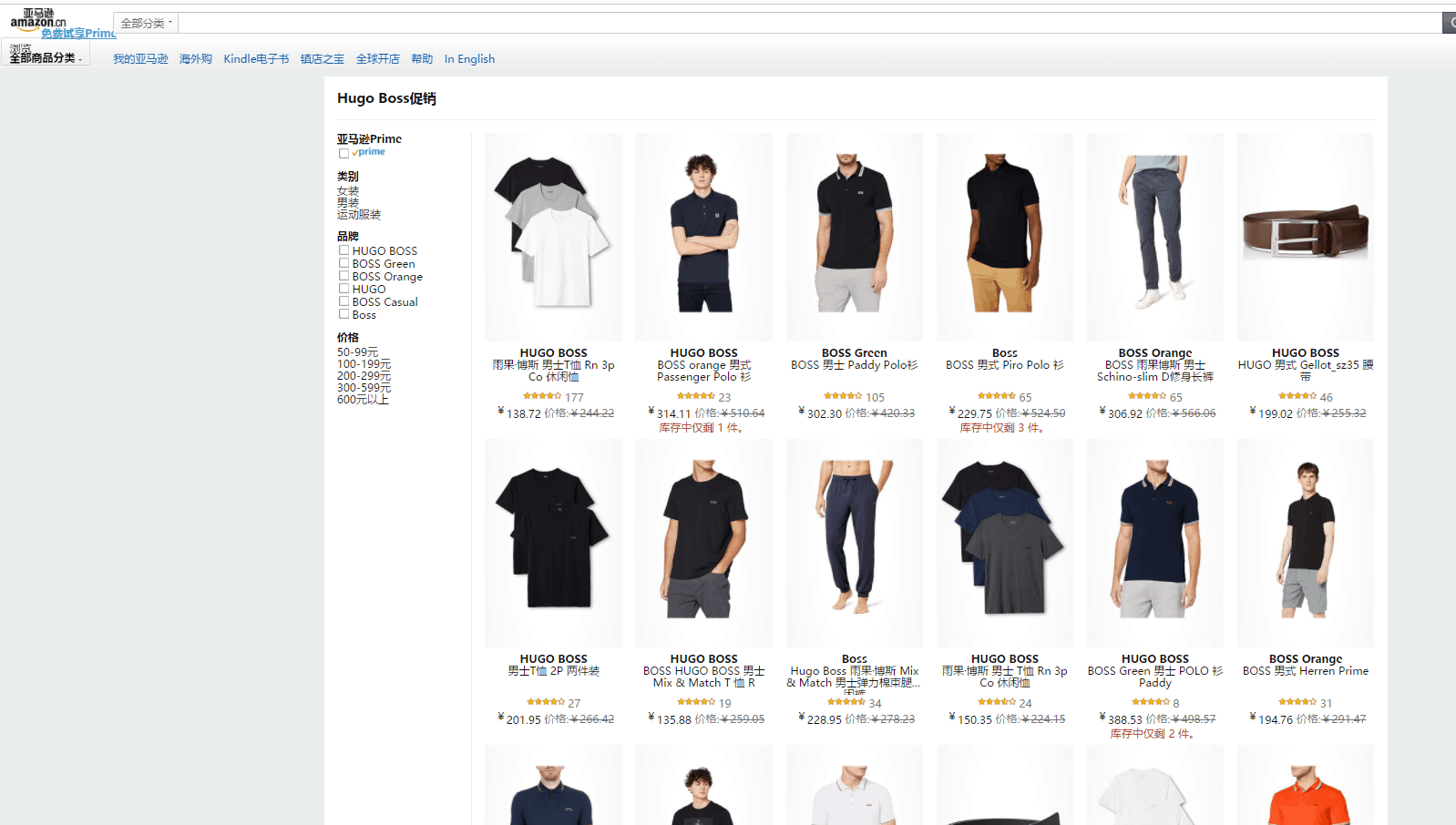Check the BOSS Green brand filter
The height and width of the screenshot is (825, 1456).
pos(343,263)
